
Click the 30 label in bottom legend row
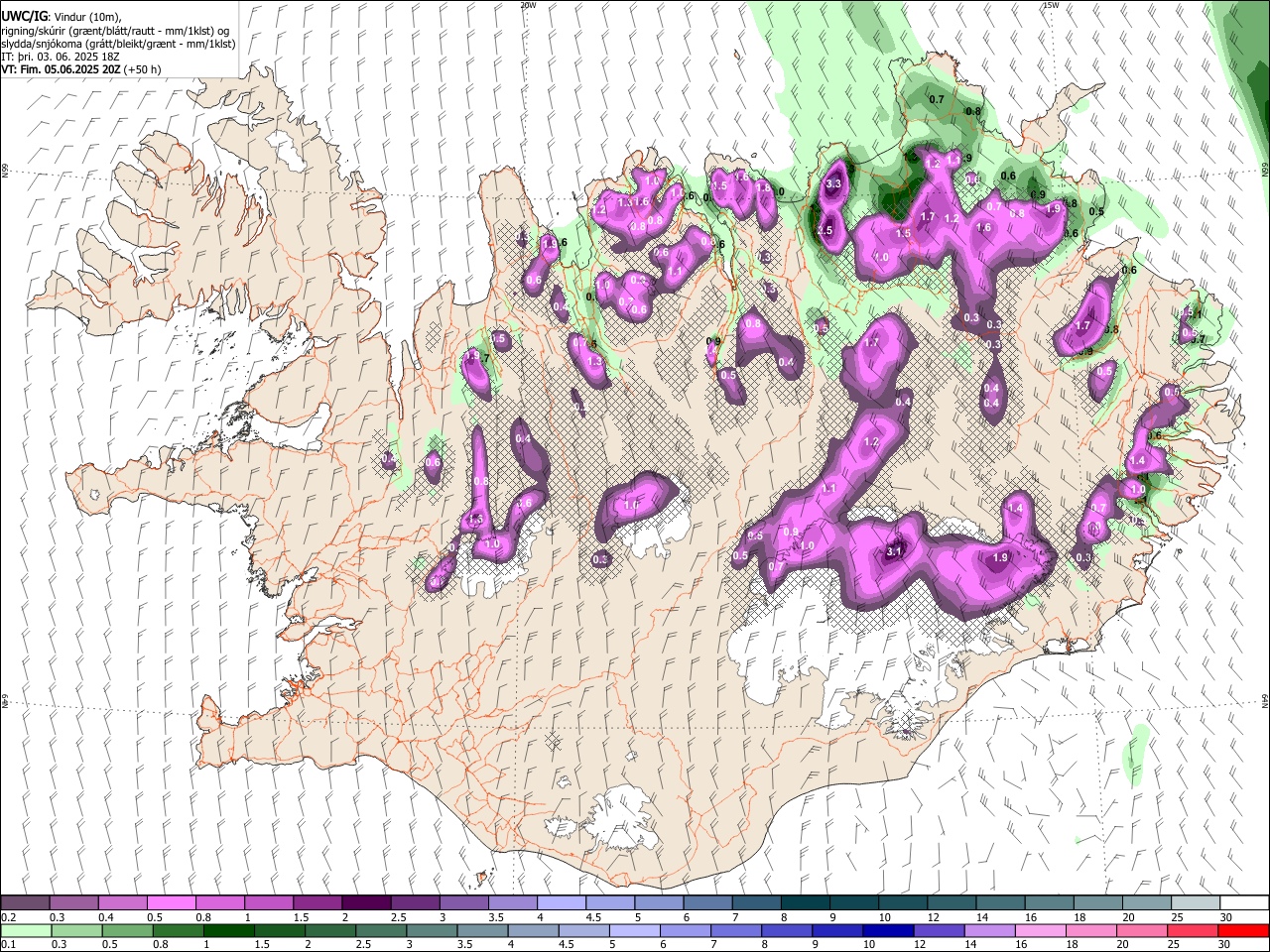point(1225,944)
